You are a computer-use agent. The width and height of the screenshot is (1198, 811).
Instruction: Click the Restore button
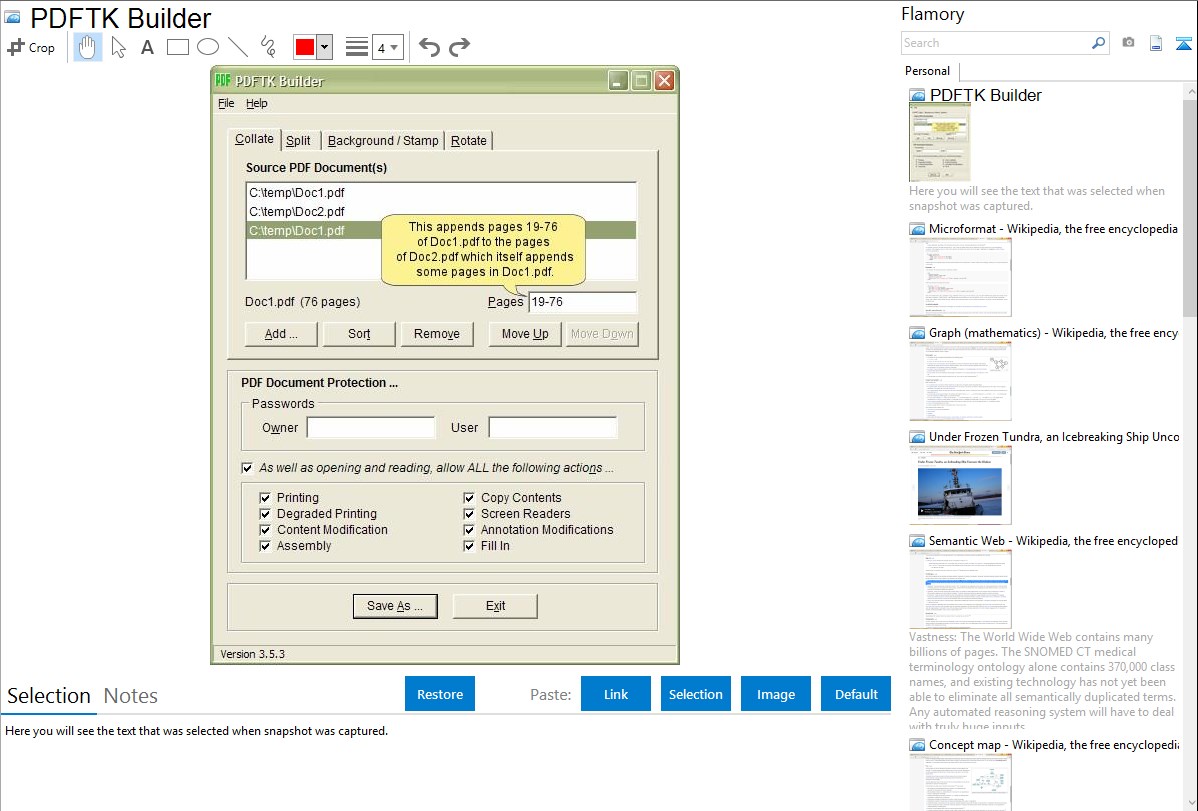coord(440,694)
